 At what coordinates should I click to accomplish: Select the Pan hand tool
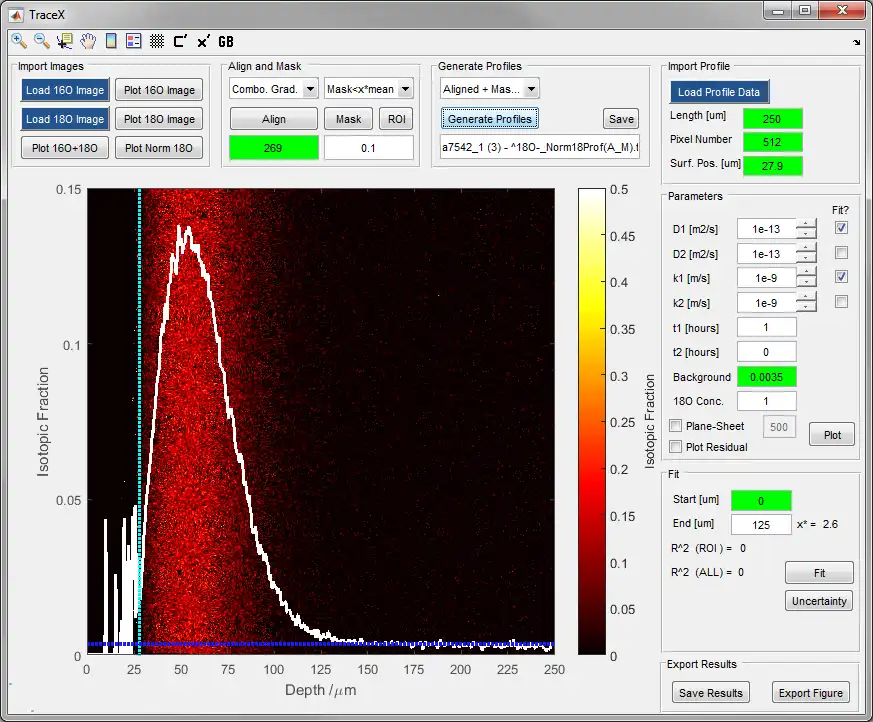pos(88,41)
